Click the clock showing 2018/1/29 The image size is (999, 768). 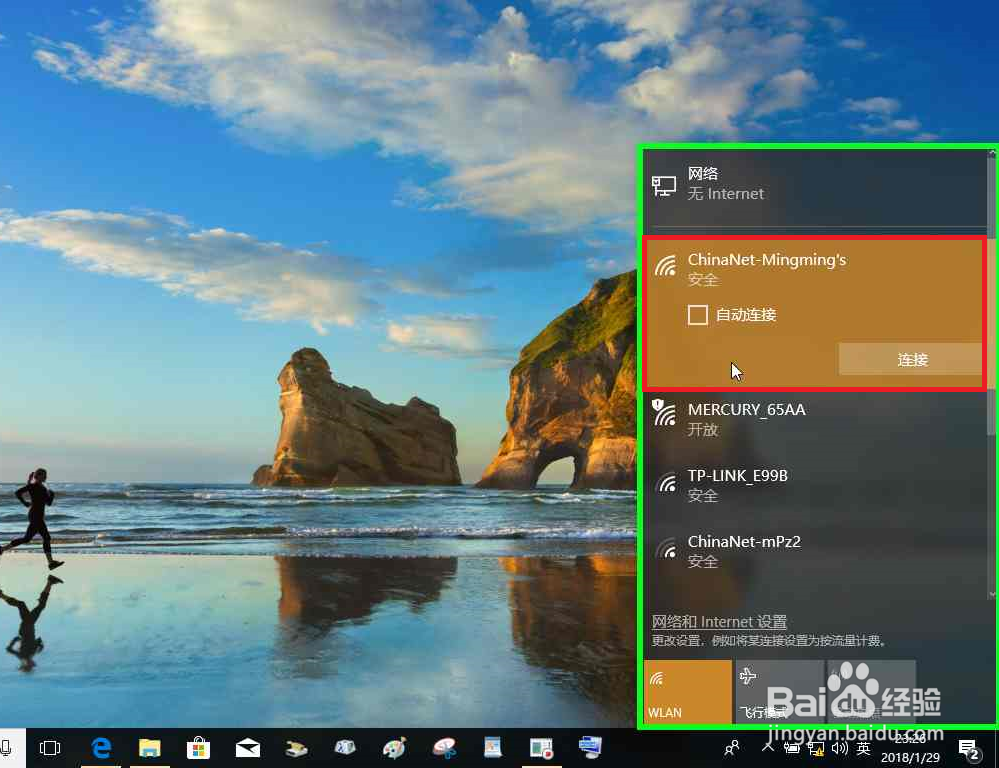tap(910, 748)
